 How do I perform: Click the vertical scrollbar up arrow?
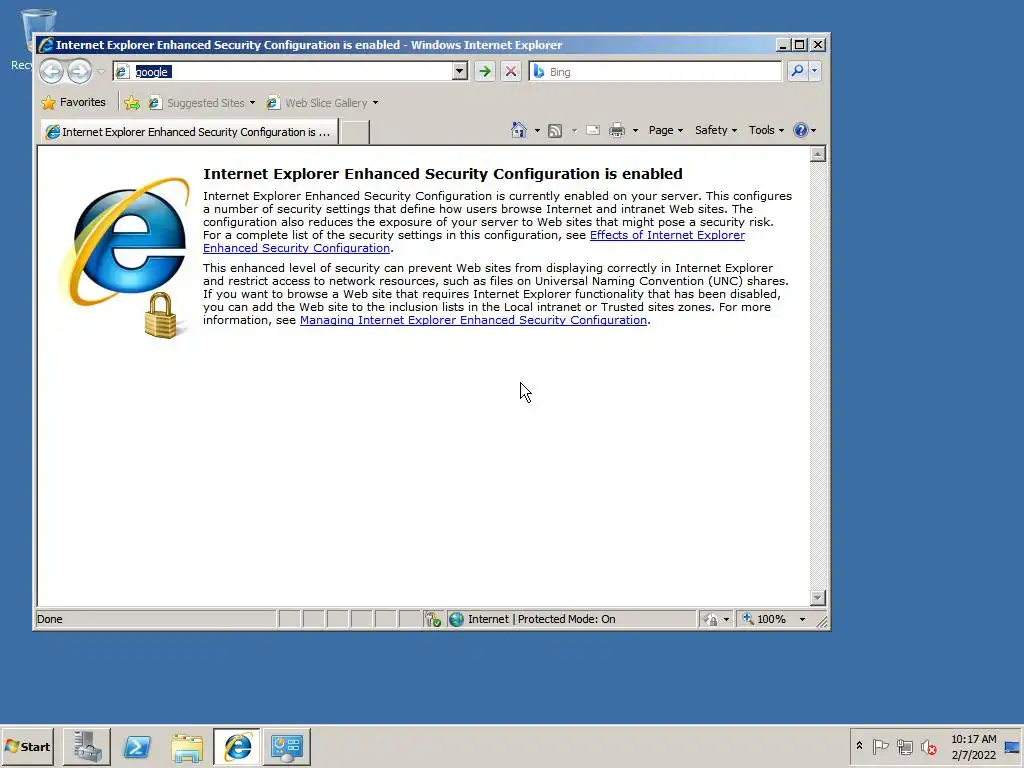coord(818,154)
